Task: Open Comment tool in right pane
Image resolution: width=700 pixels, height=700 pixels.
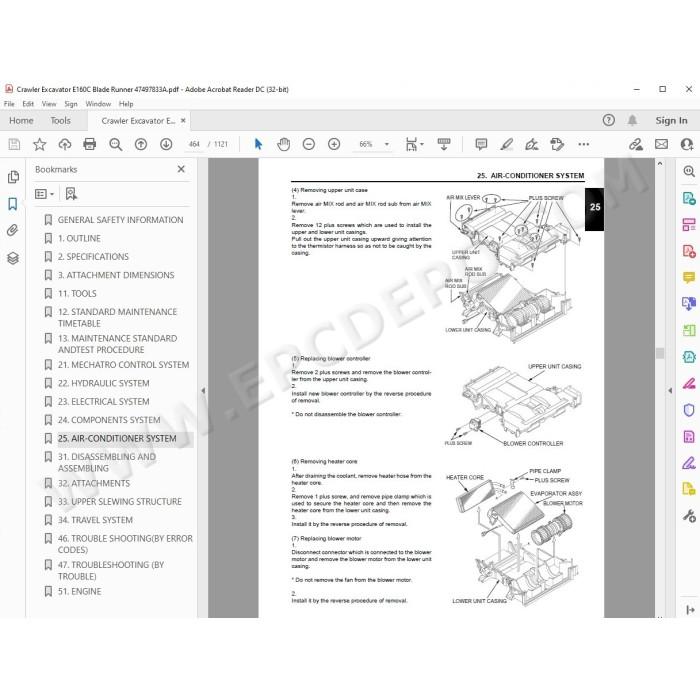Action: (689, 277)
